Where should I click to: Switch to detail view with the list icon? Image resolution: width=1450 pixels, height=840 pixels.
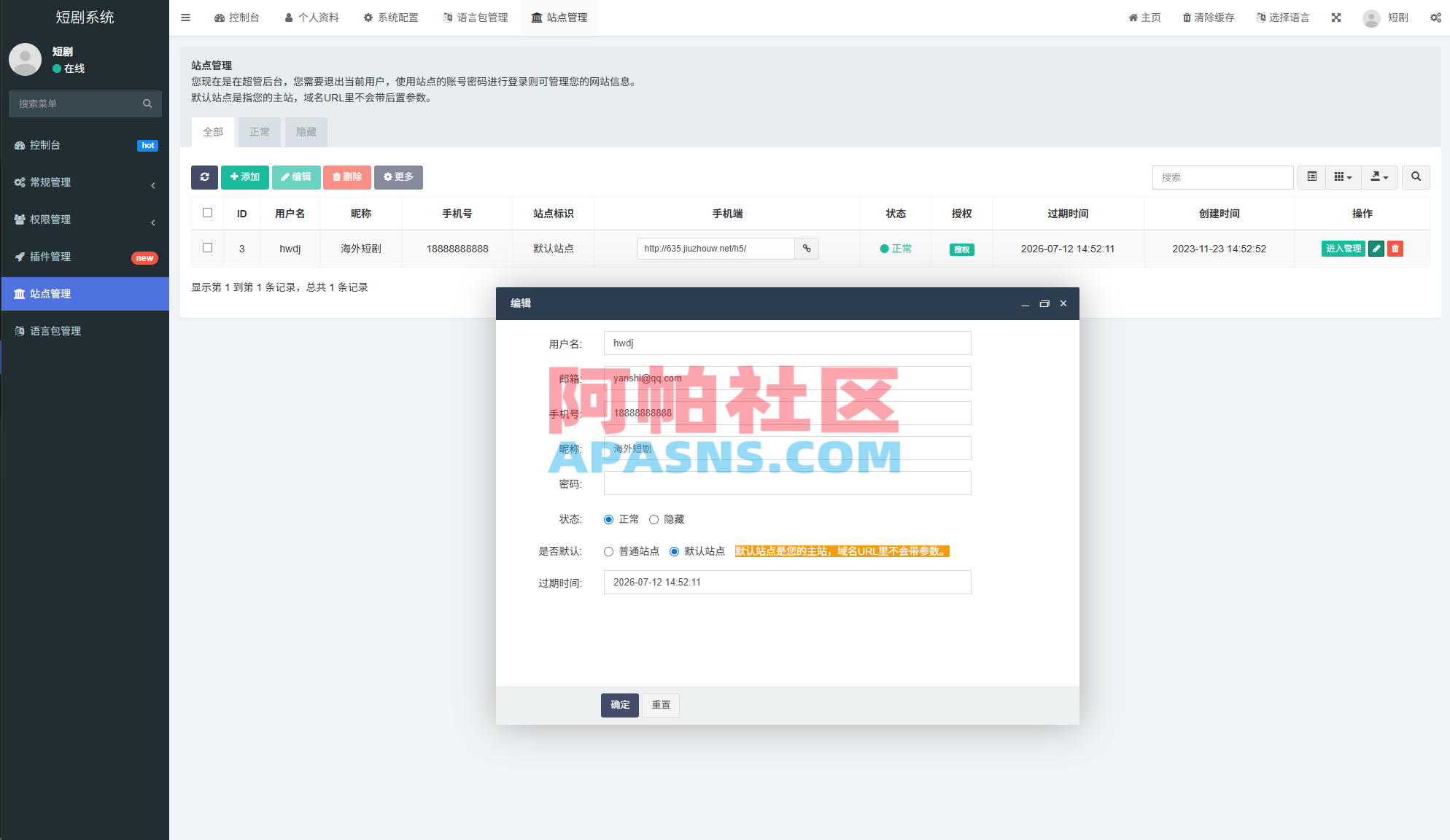(x=1311, y=177)
